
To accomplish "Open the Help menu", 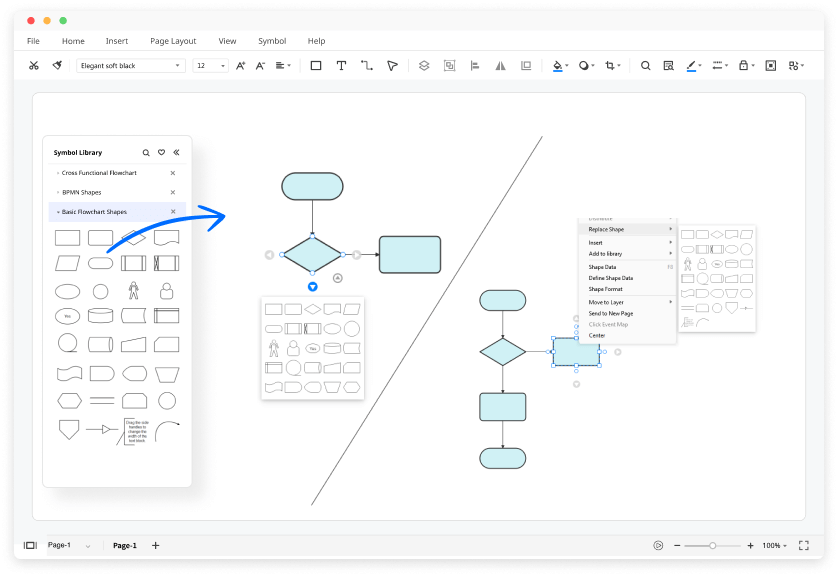I will (x=316, y=41).
